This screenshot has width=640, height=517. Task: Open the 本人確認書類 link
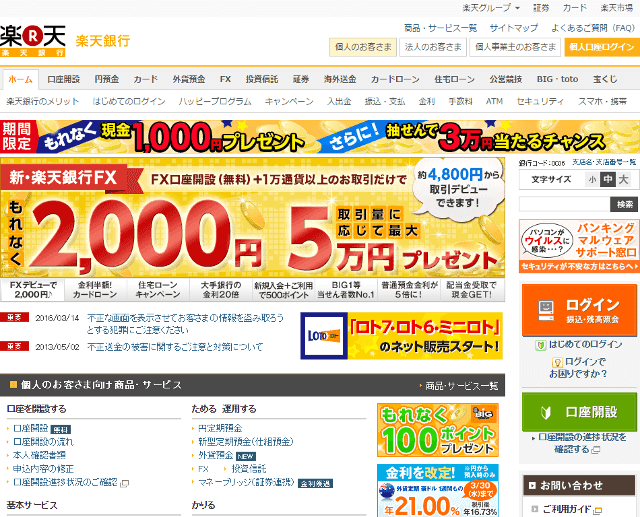(x=39, y=455)
